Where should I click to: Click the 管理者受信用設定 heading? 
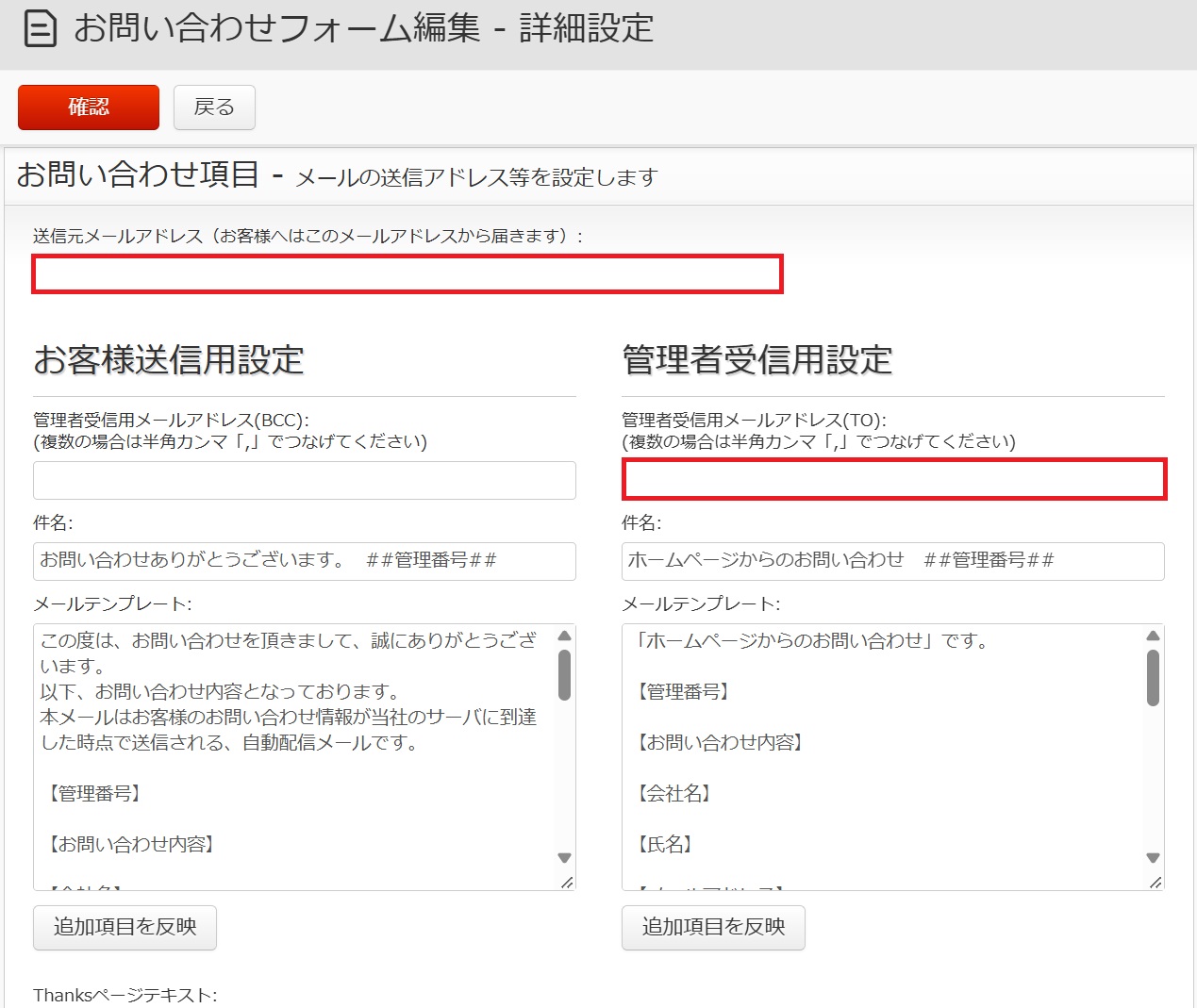coord(757,360)
